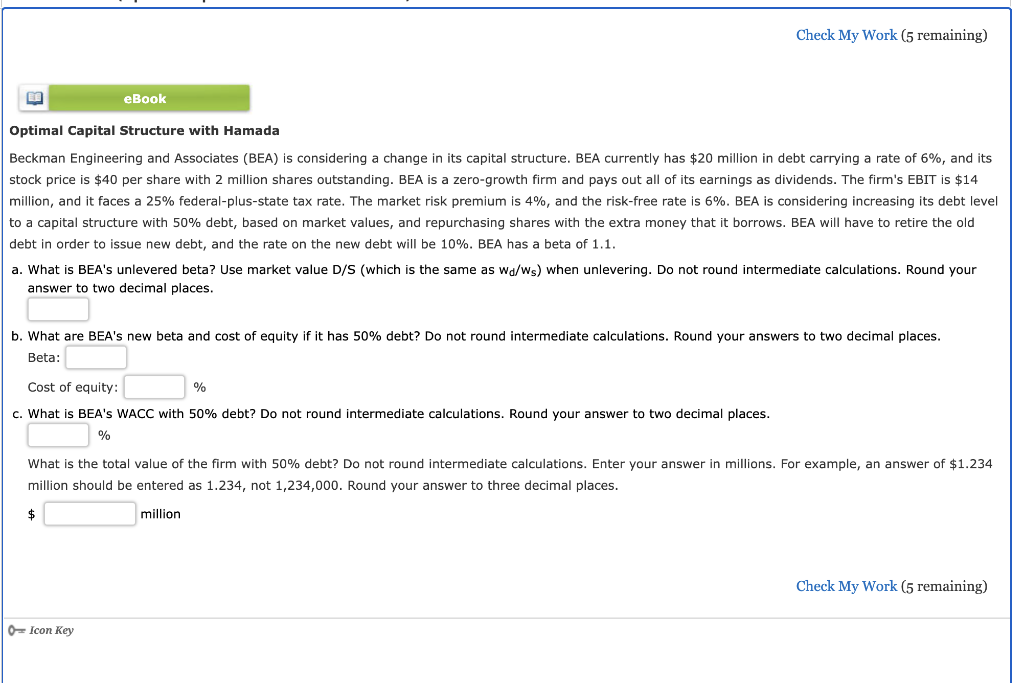Select the Beta input field in part b

[95, 357]
